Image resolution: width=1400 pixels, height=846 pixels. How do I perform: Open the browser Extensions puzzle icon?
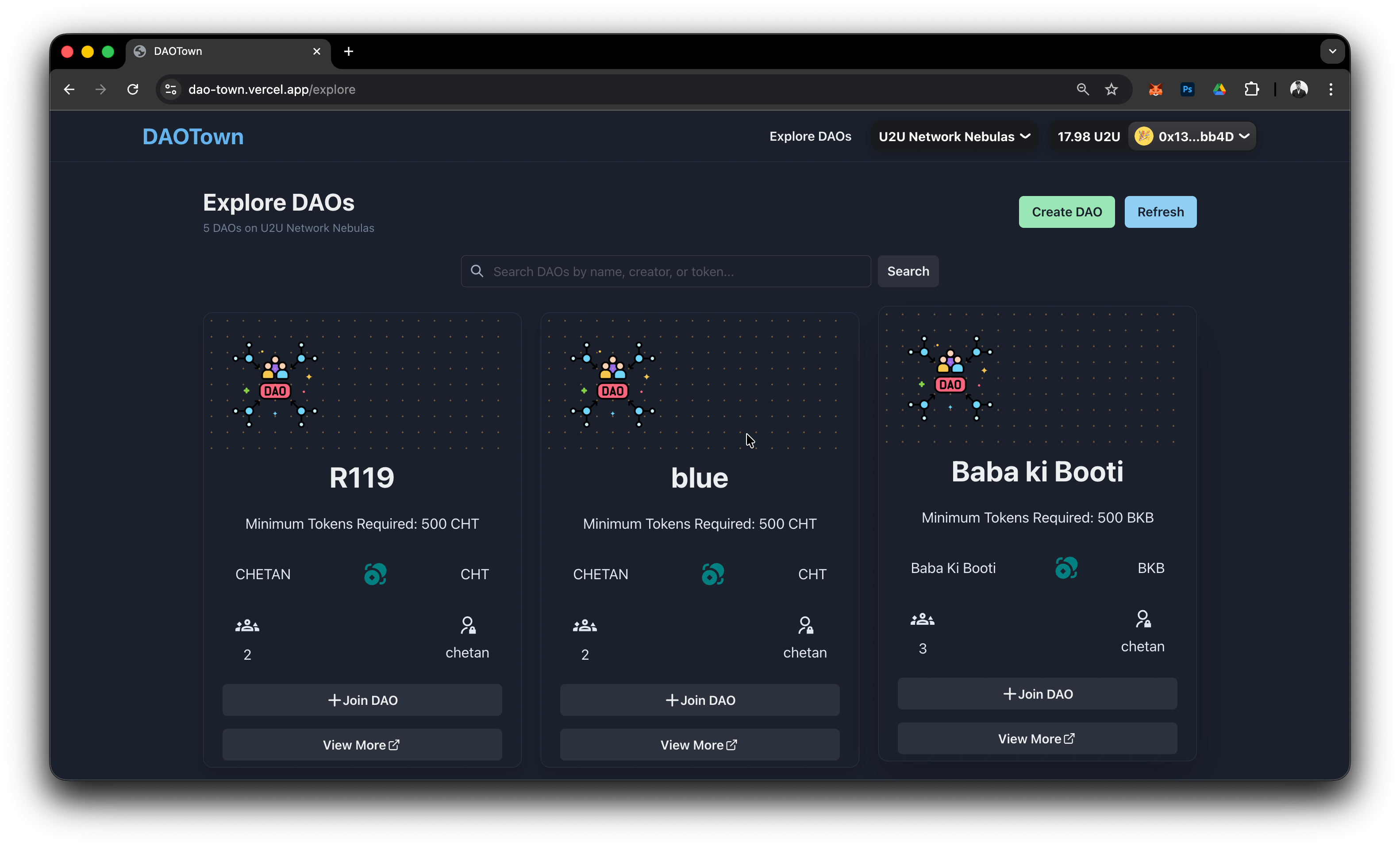pos(1251,89)
